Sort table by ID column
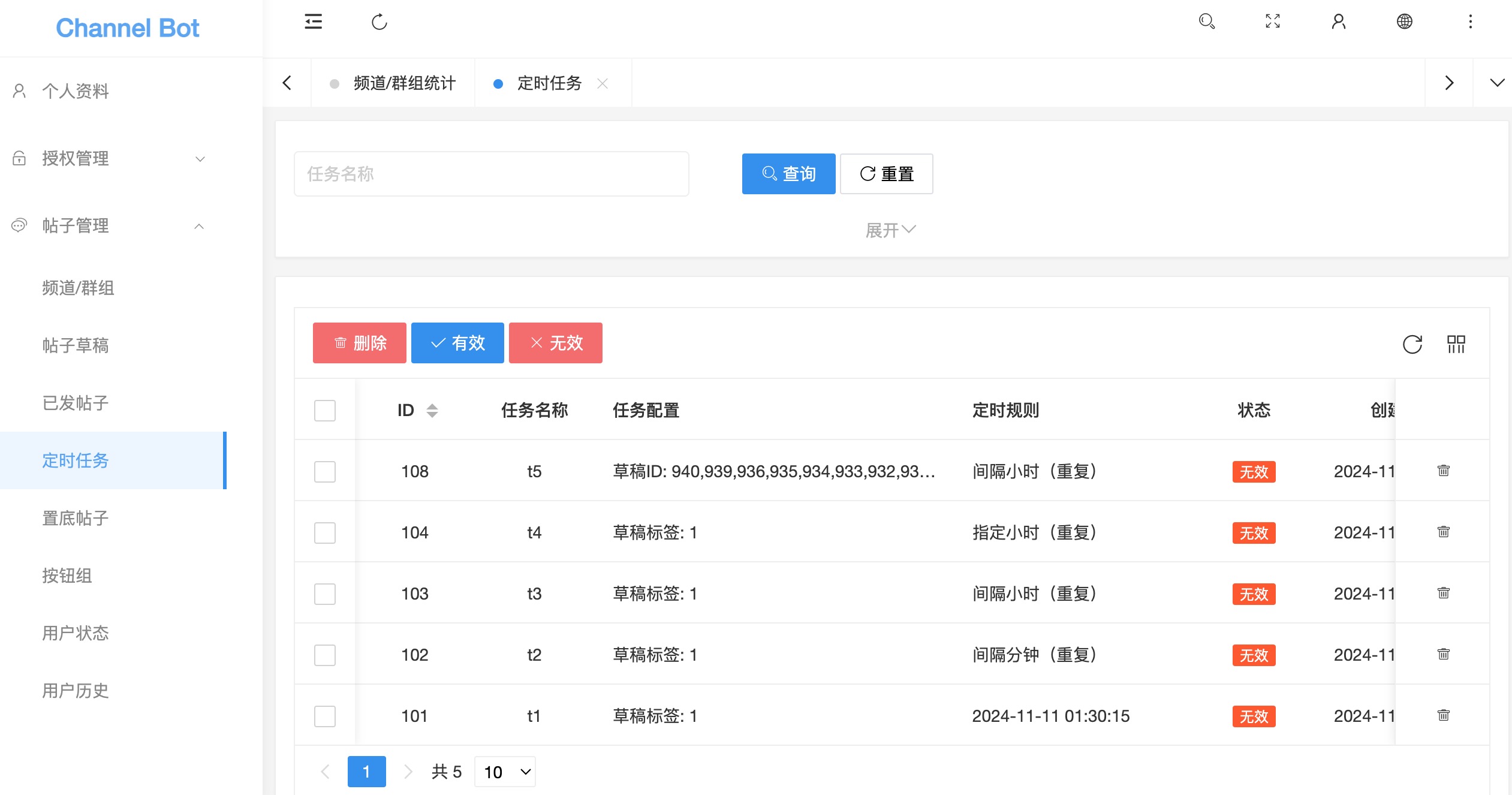Viewport: 1512px width, 795px height. [432, 410]
